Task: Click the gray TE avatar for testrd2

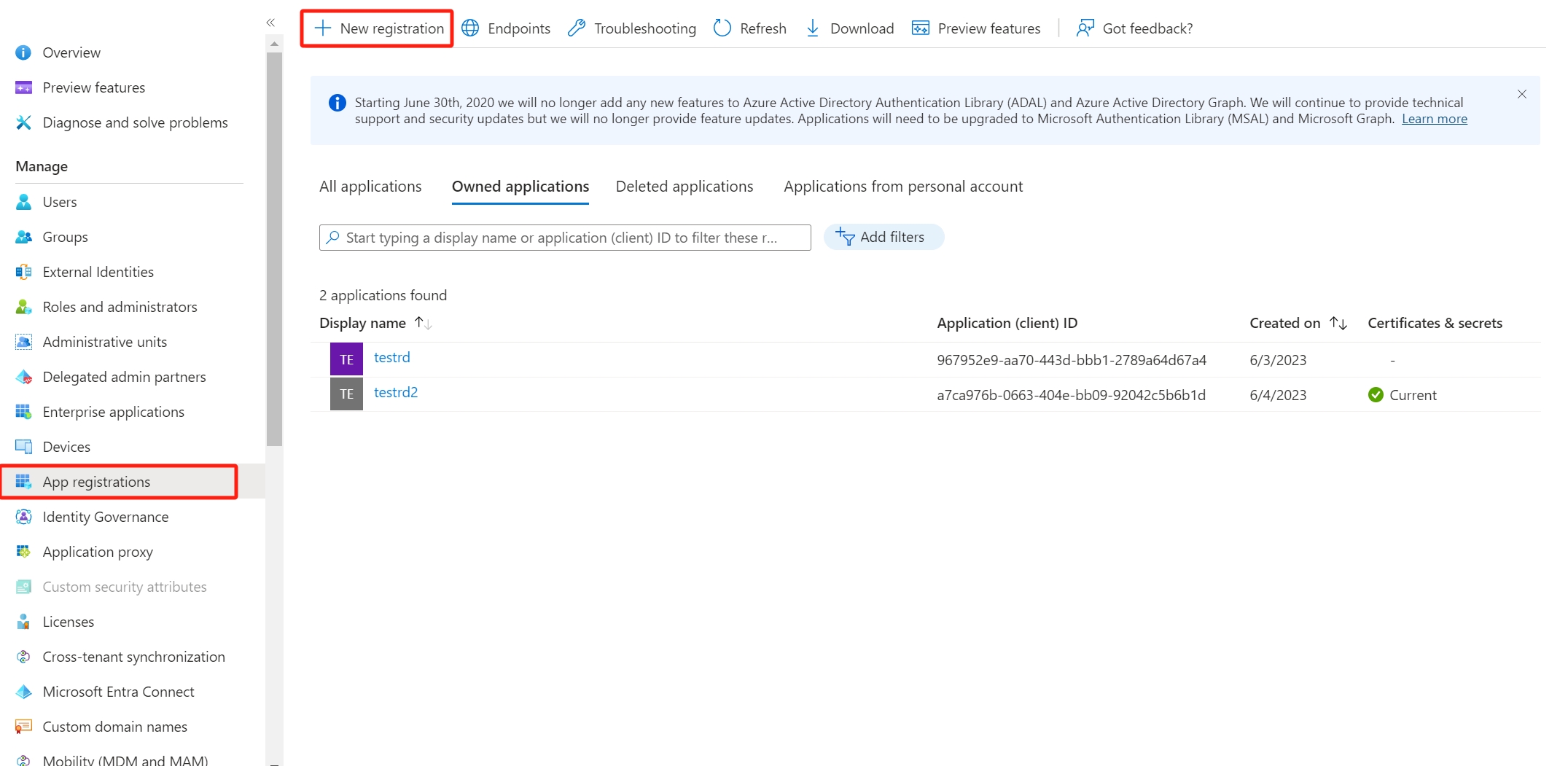Action: (x=346, y=394)
